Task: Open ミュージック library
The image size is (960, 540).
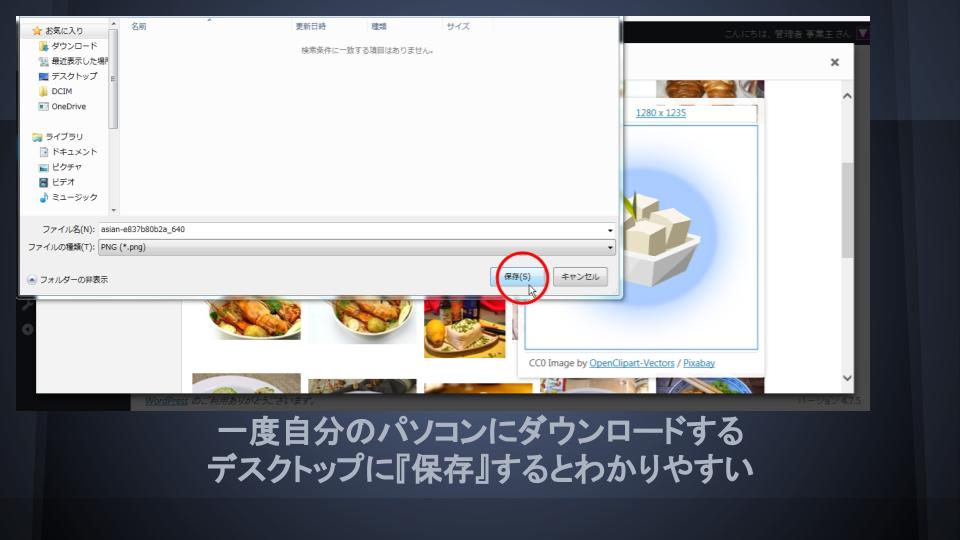Action: click(x=74, y=197)
